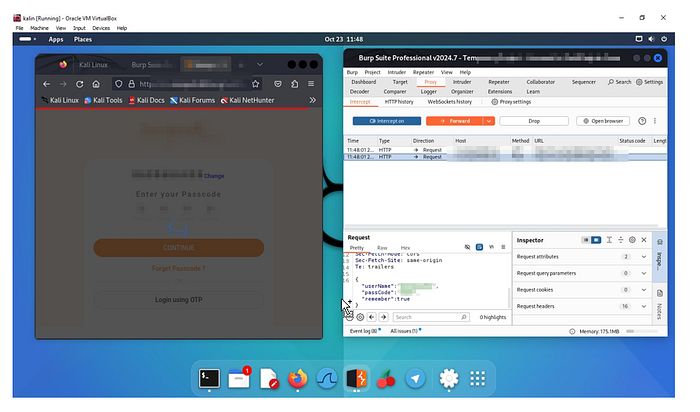This screenshot has height=412, width=700.
Task: Open system settings gear in dock
Action: [x=448, y=379]
